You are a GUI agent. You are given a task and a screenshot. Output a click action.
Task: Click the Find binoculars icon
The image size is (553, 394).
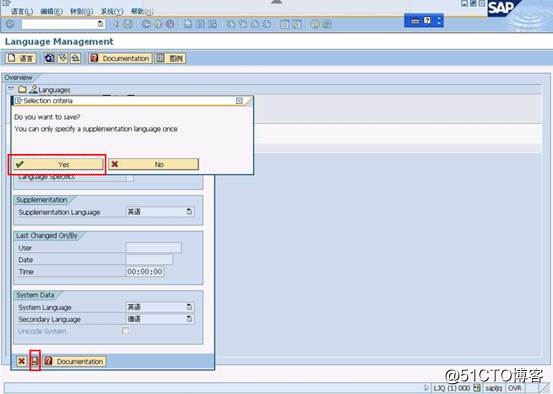click(200, 24)
